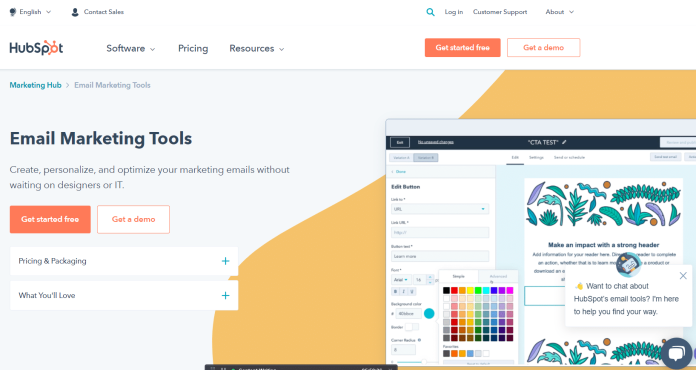Click the corner radius slider handle
The image size is (696, 370).
(424, 362)
